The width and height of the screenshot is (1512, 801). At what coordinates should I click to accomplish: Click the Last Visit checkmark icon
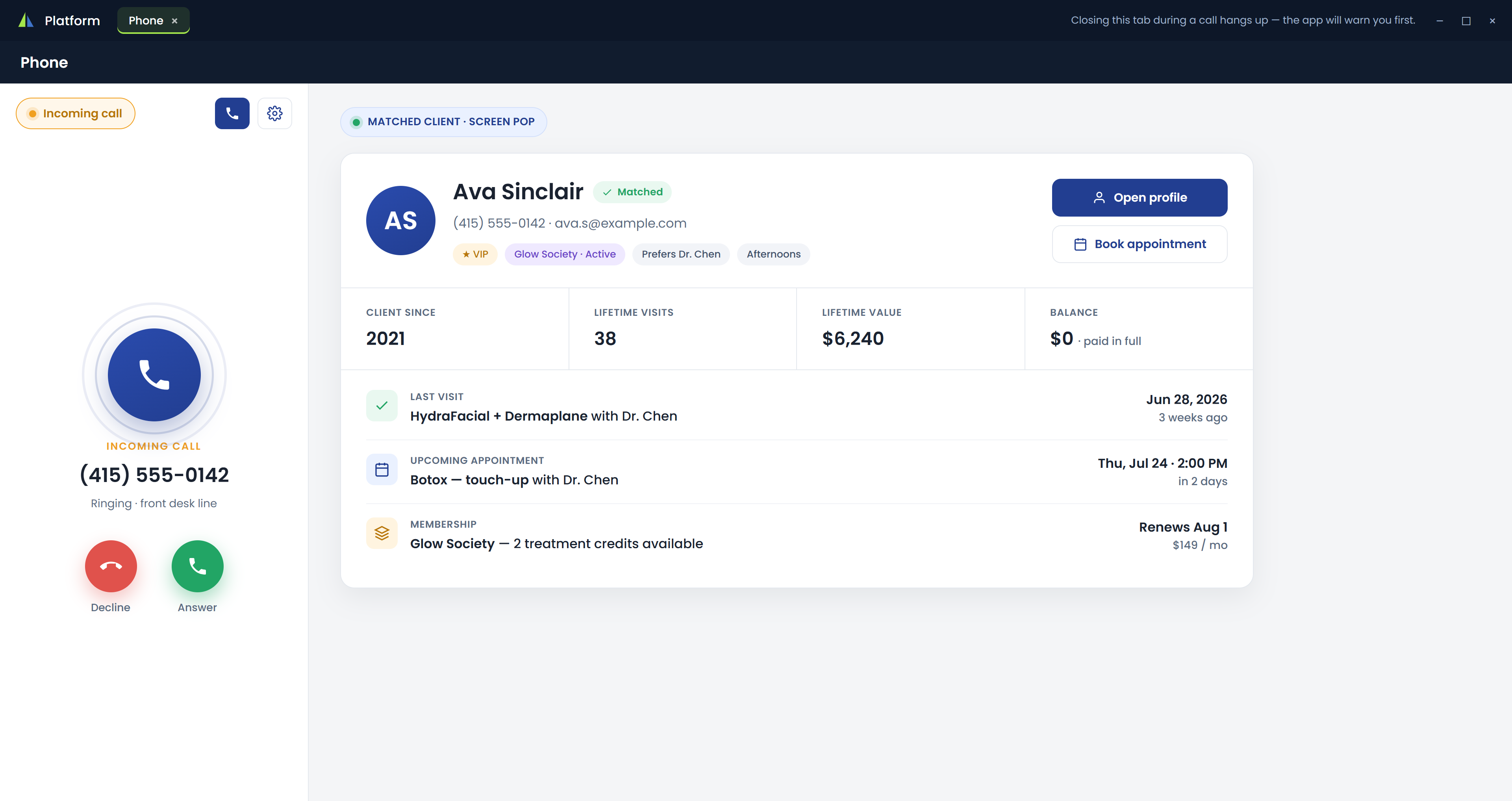382,406
